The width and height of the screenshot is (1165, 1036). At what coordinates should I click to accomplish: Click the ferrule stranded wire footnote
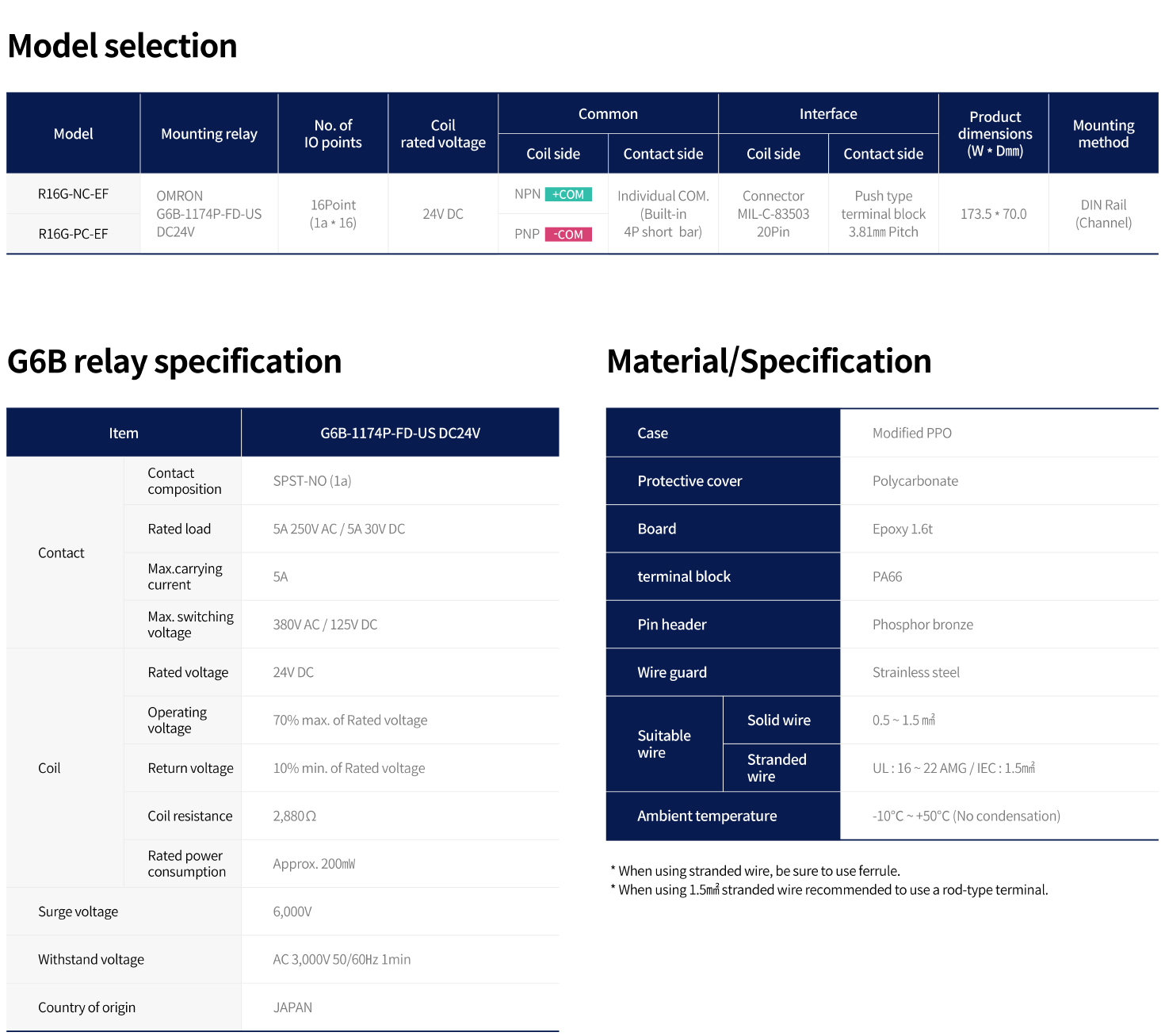tap(758, 871)
